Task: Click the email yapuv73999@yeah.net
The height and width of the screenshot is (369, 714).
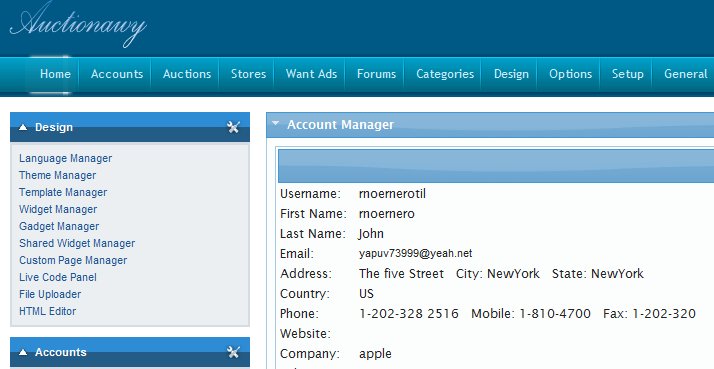Action: [415, 253]
